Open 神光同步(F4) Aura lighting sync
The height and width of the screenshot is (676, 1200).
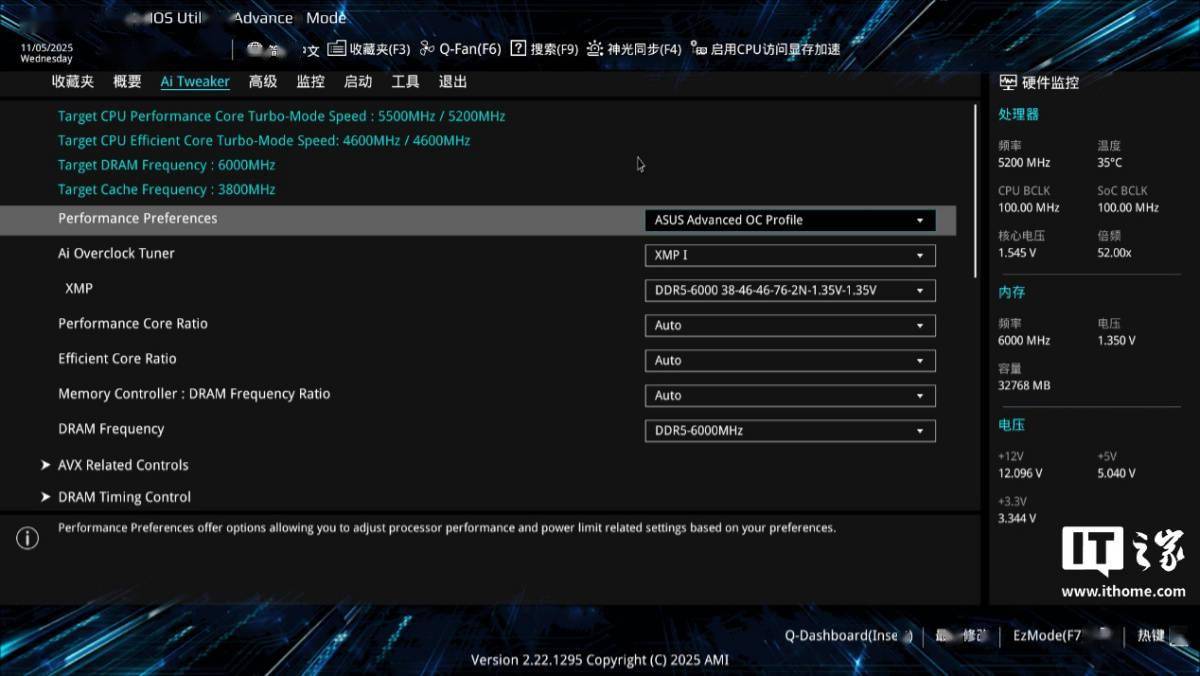click(634, 49)
